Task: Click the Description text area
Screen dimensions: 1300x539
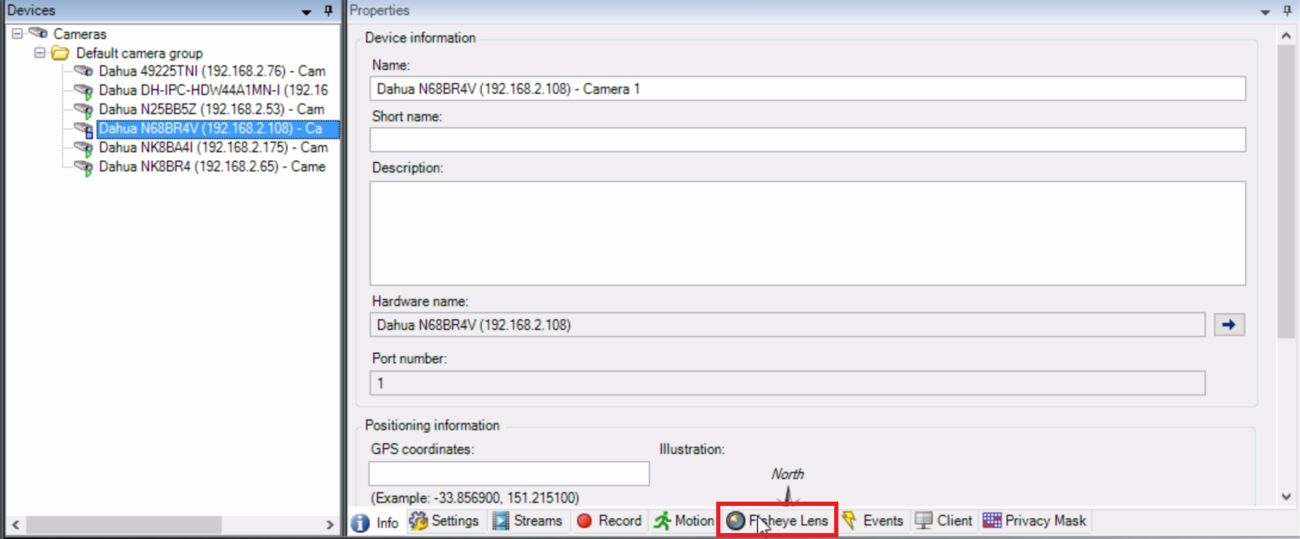Action: tap(807, 233)
